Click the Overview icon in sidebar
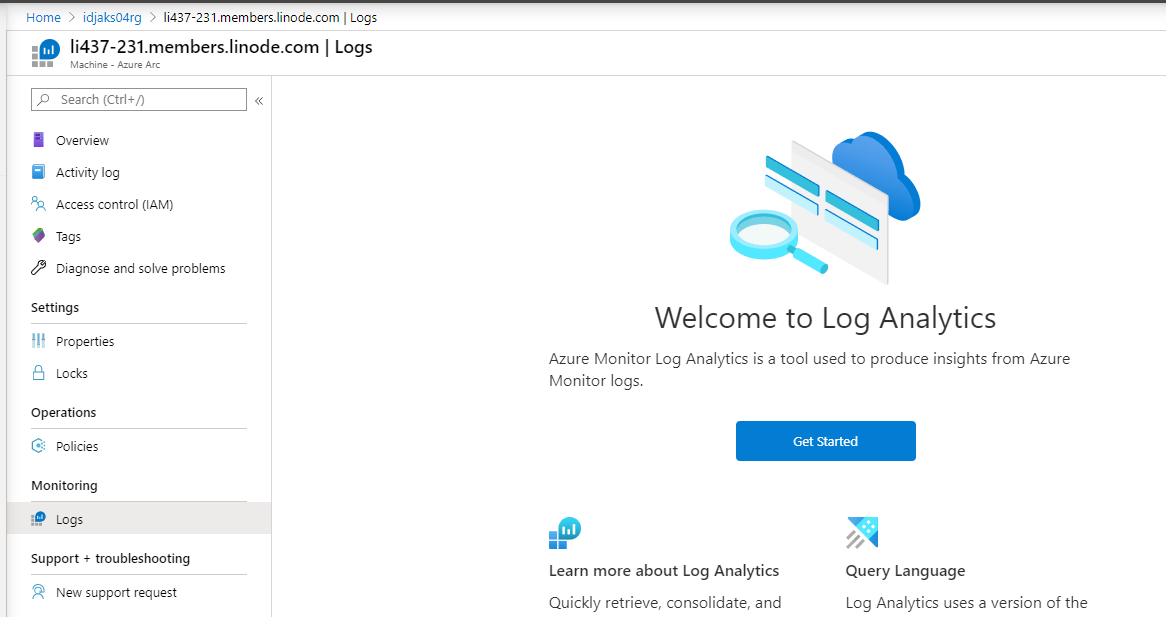Screen dimensions: 1166x617 click(39, 140)
